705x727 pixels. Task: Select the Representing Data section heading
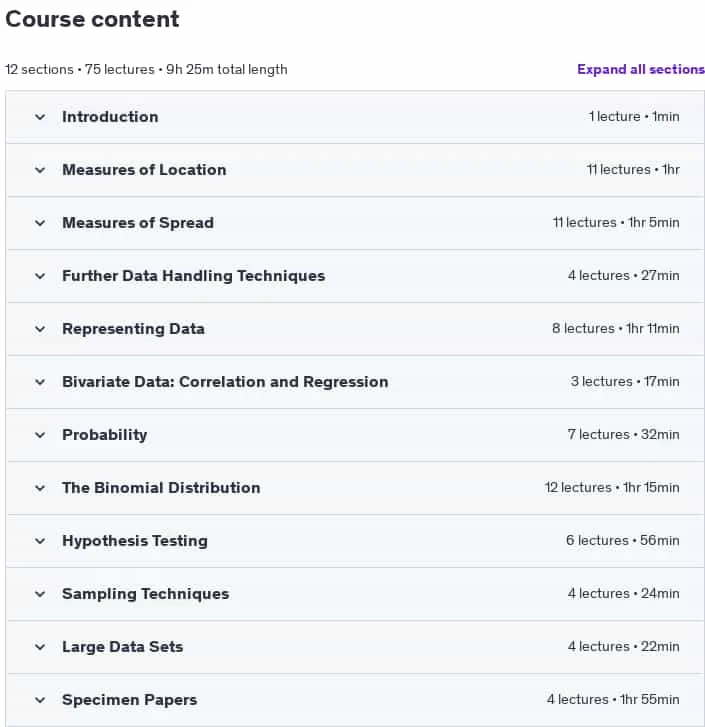point(133,329)
